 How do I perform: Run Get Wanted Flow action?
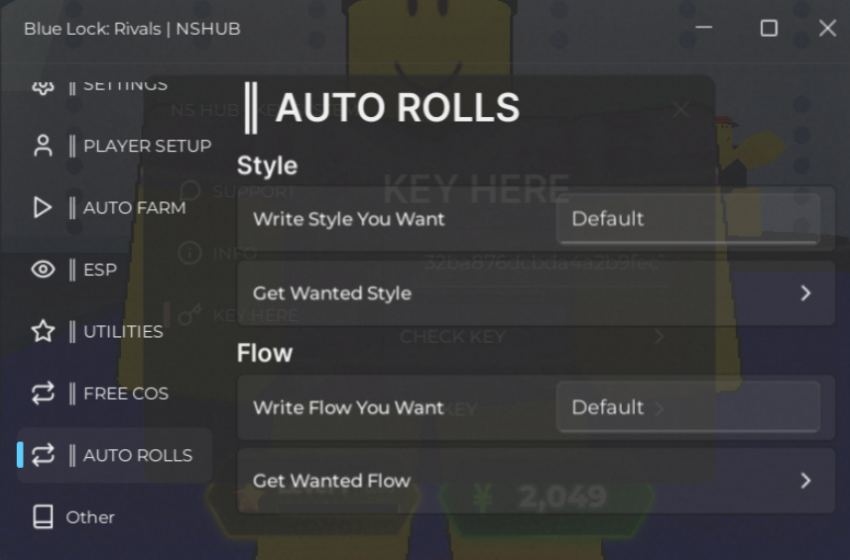tap(536, 481)
